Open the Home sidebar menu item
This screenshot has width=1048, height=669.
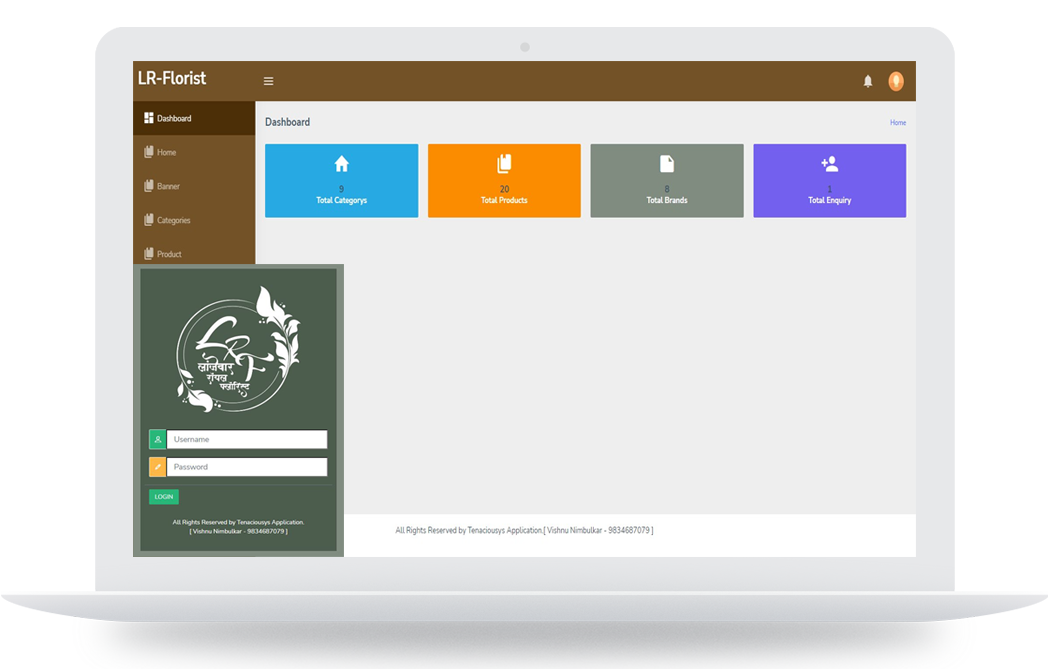point(166,152)
